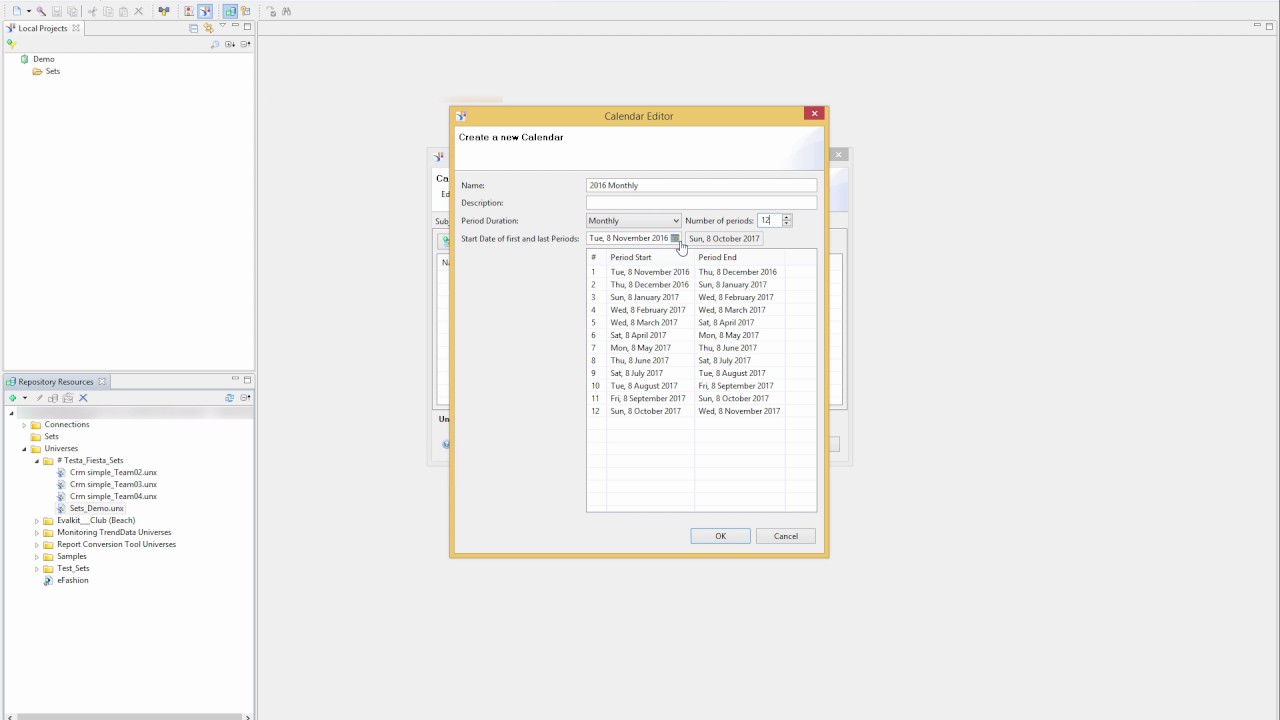Expand the Monitoring TrendData Universes folder
The width and height of the screenshot is (1280, 720).
(37, 533)
